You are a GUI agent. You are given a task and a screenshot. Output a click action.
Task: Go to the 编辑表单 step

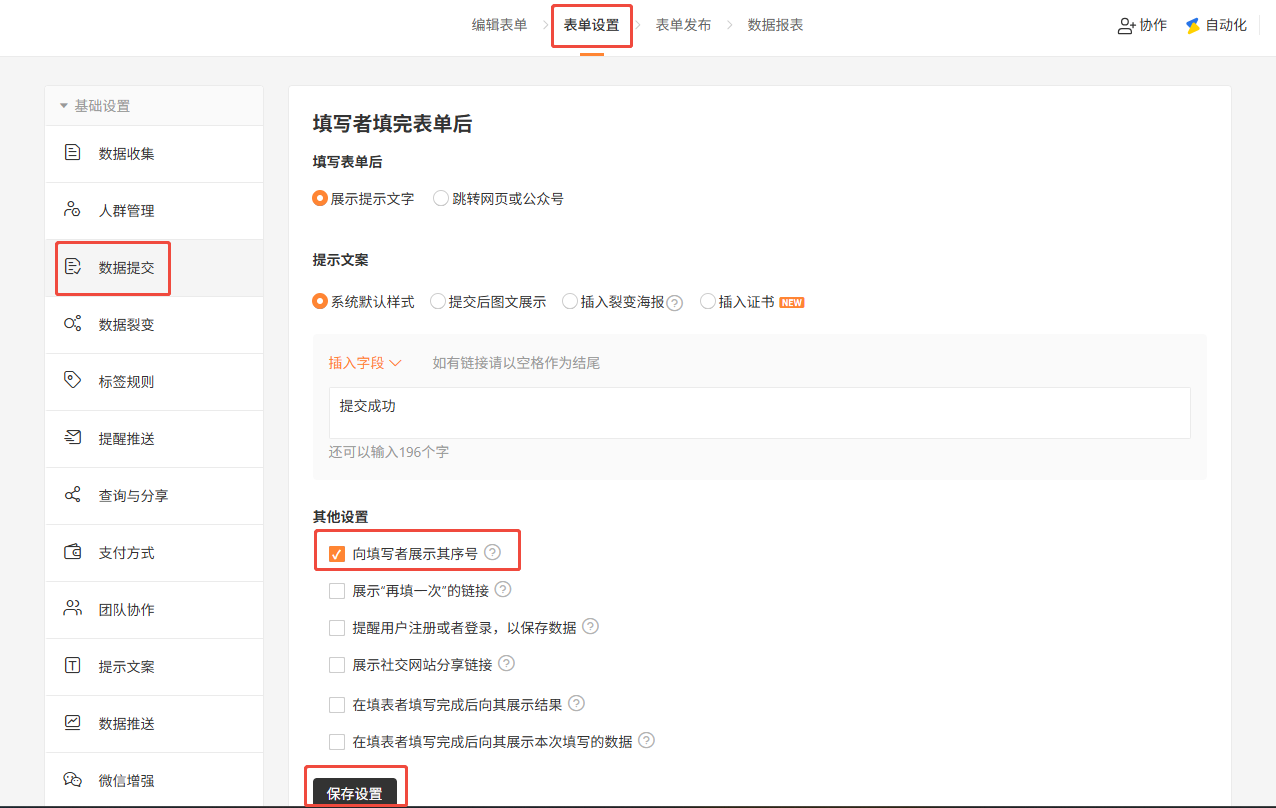pos(499,25)
